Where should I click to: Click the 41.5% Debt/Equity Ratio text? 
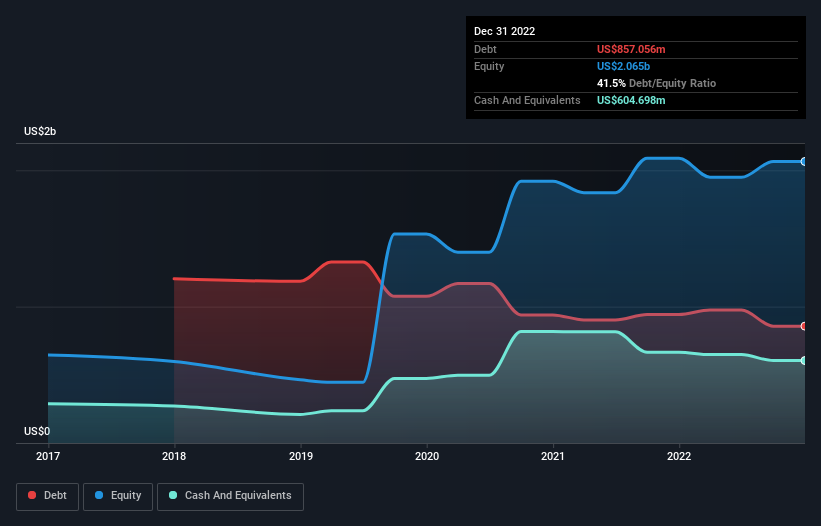[x=656, y=83]
